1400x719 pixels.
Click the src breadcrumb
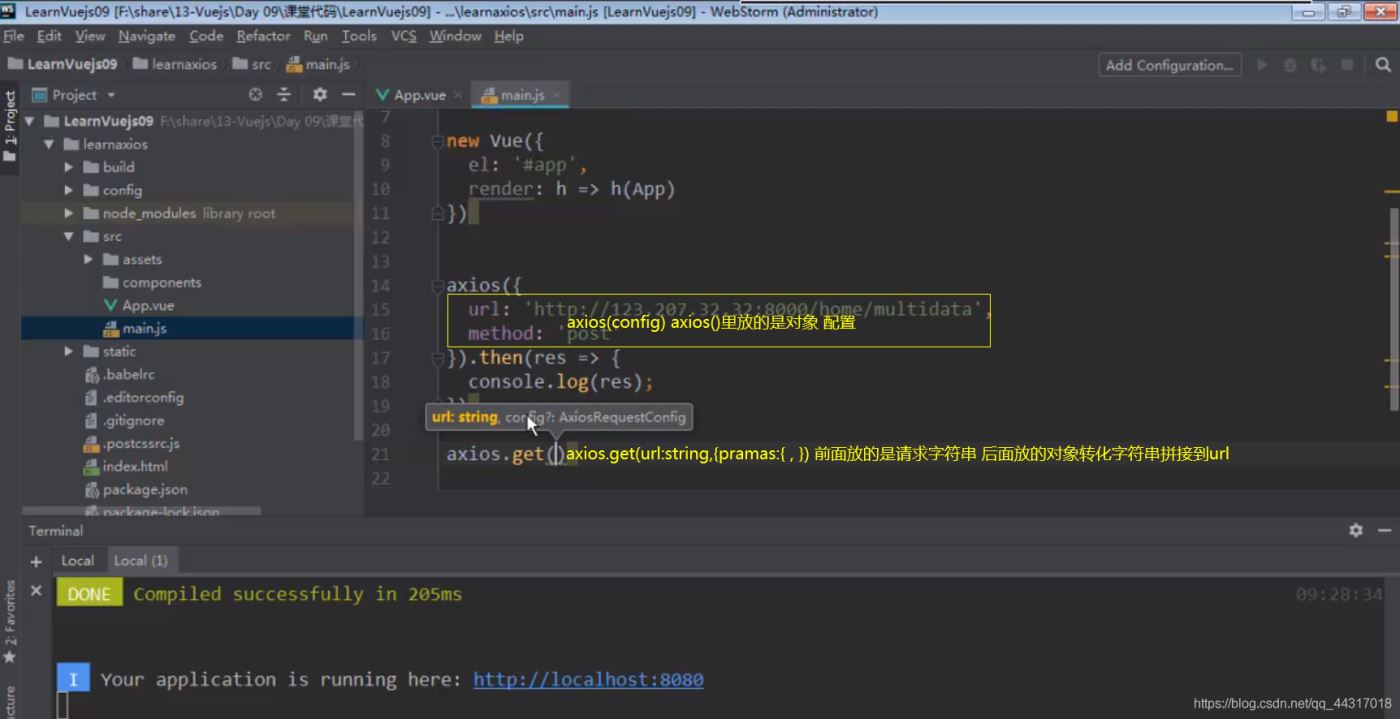[252, 64]
